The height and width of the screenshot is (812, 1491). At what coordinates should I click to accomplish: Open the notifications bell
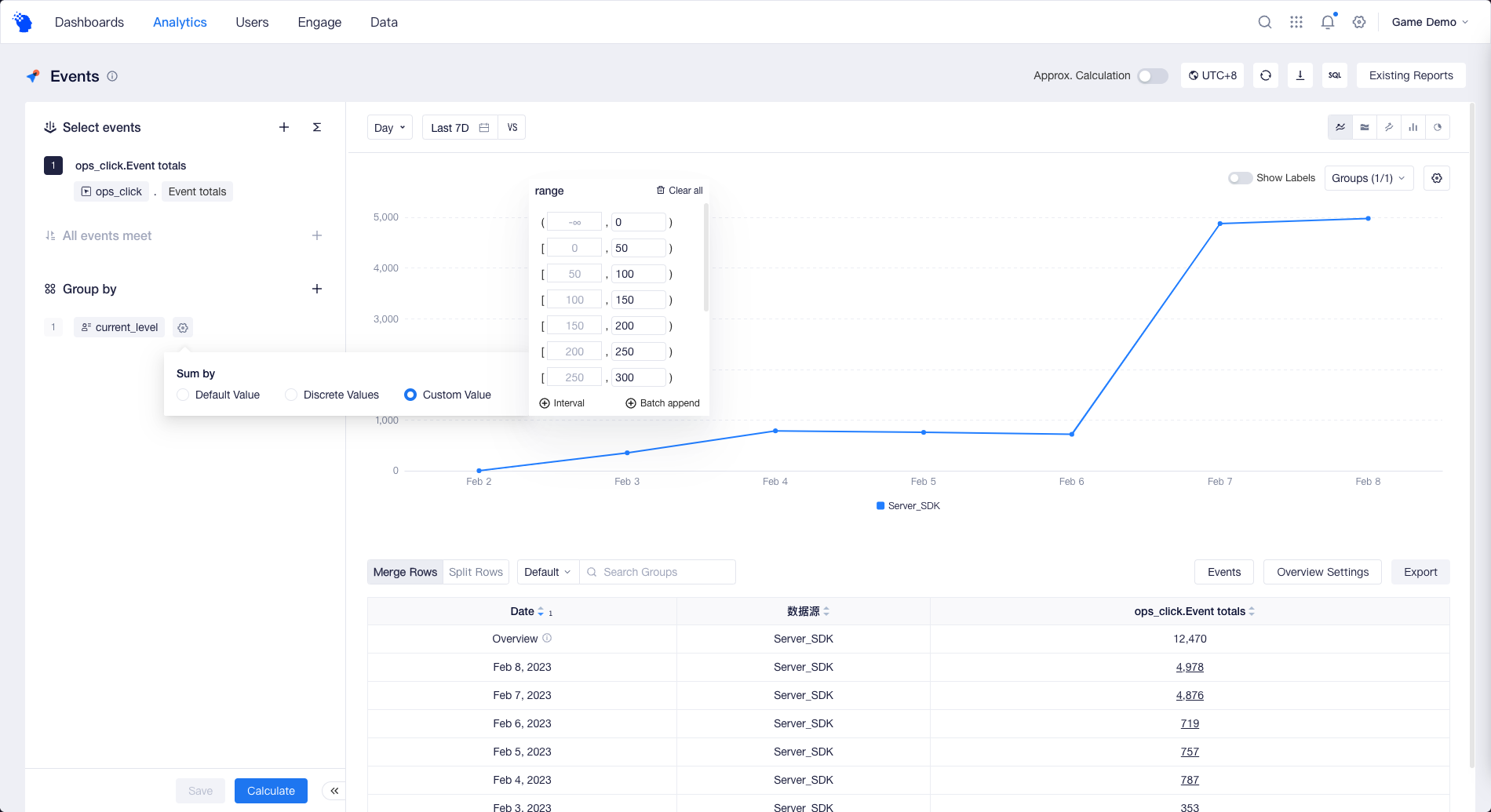tap(1328, 22)
